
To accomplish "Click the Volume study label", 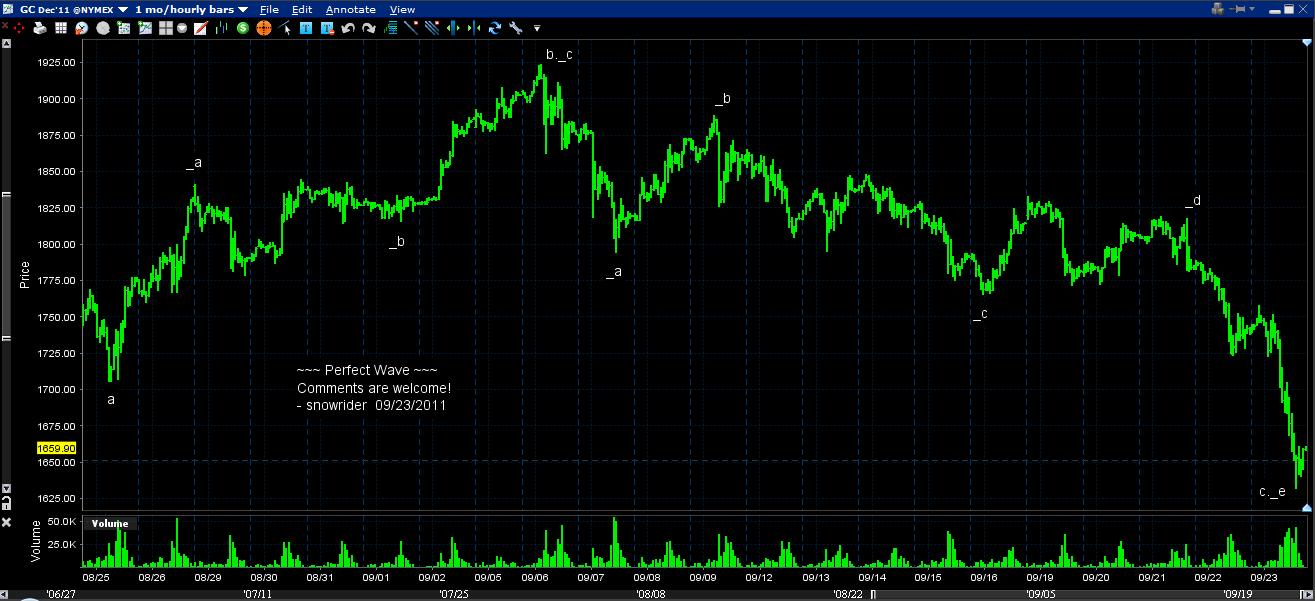I will coord(110,523).
